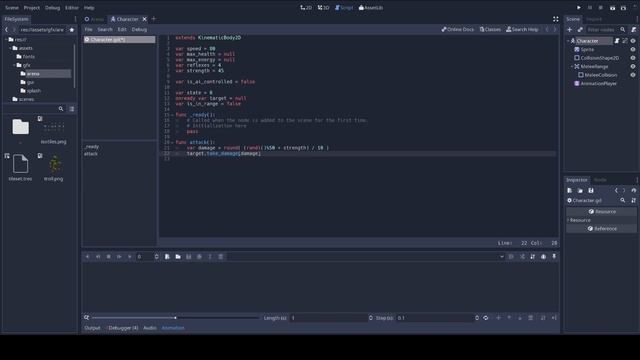Switch to the Output panel
This screenshot has height=360, width=640.
[x=92, y=328]
